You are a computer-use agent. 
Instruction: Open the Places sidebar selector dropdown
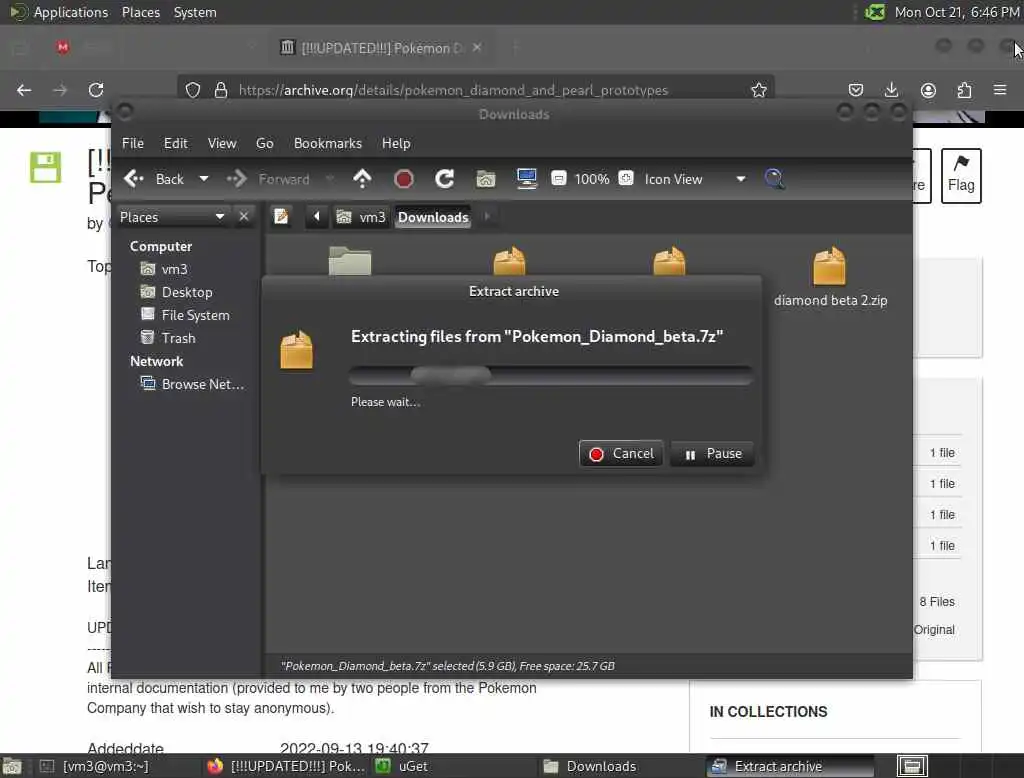coord(172,217)
